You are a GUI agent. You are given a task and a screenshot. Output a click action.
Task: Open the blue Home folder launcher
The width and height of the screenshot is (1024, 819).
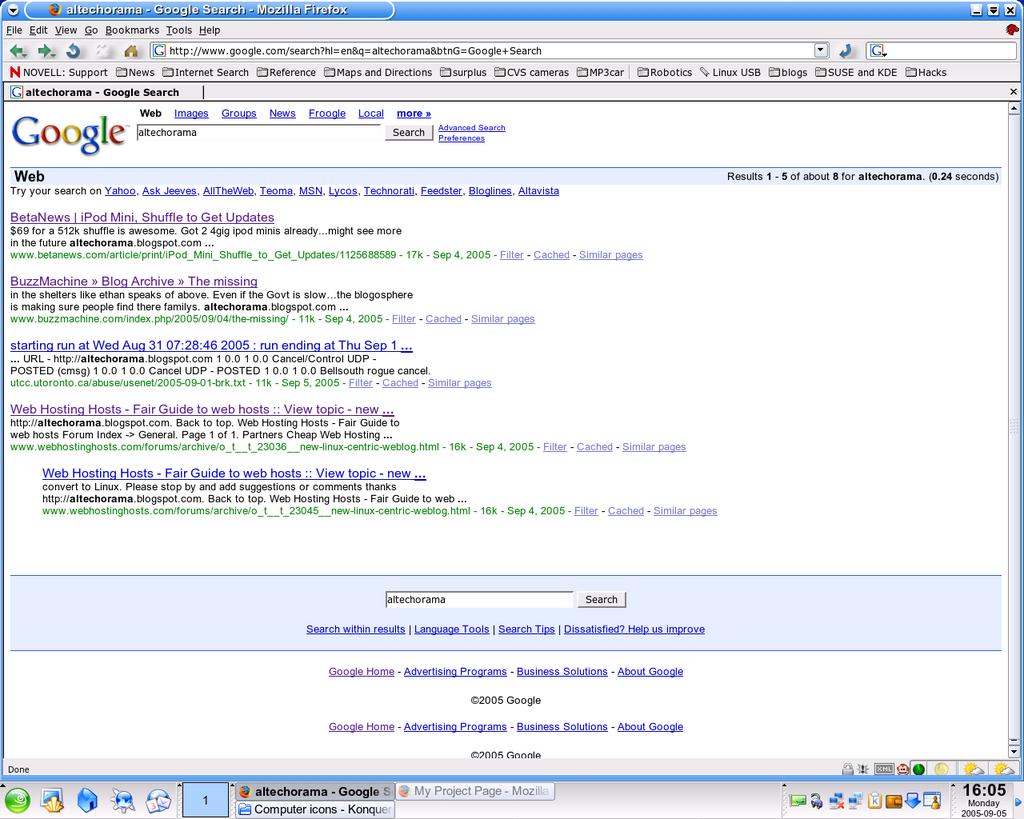click(87, 800)
